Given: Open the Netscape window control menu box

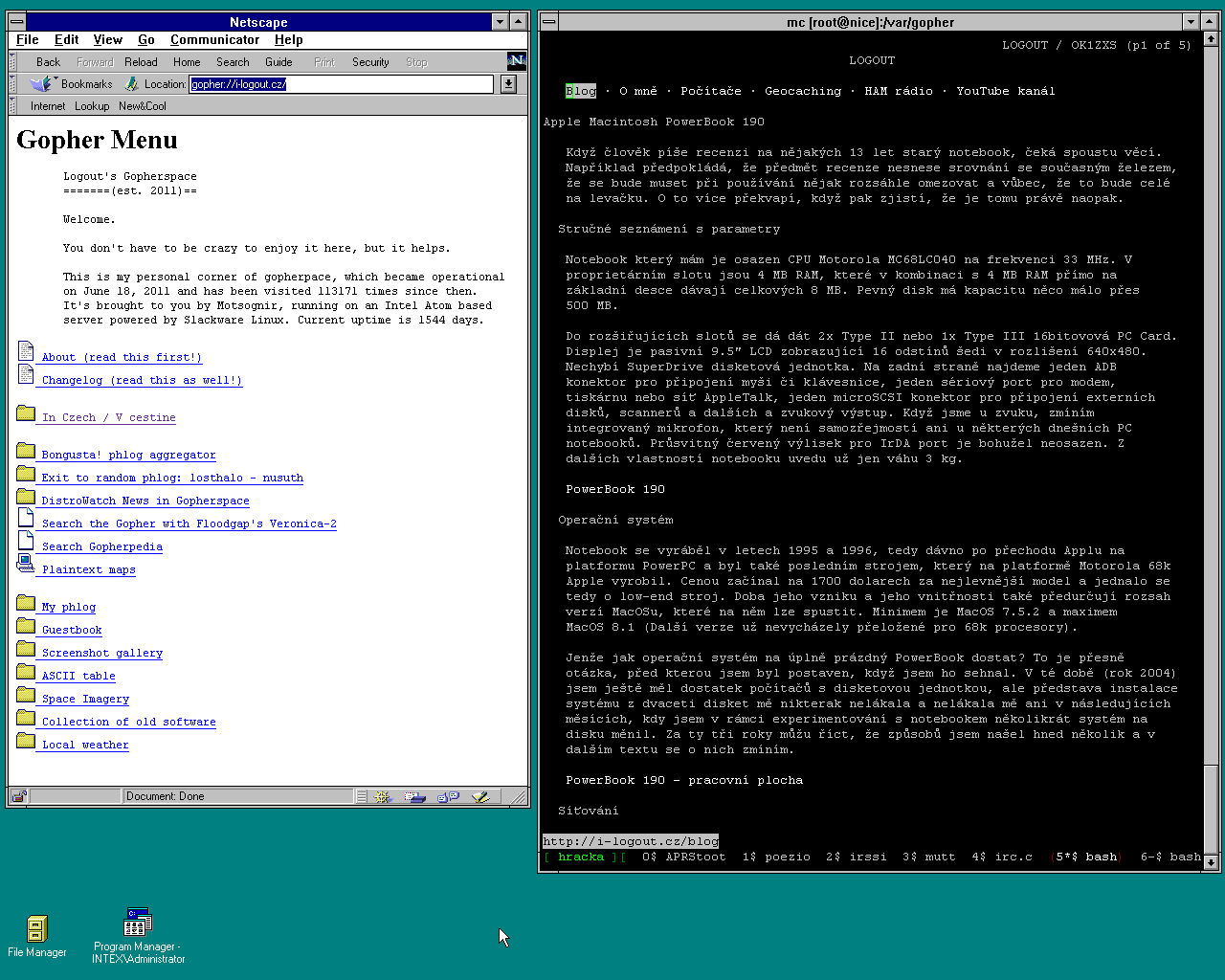Looking at the screenshot, I should click(16, 22).
